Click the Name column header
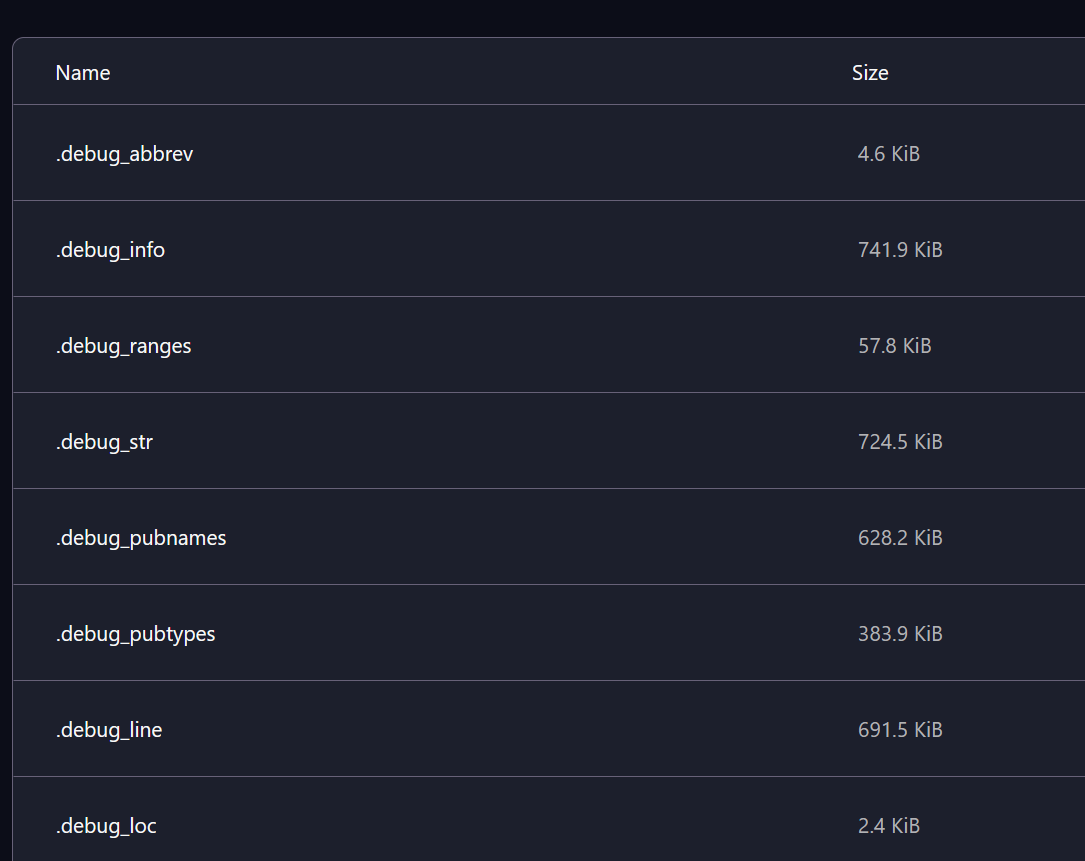 tap(83, 73)
